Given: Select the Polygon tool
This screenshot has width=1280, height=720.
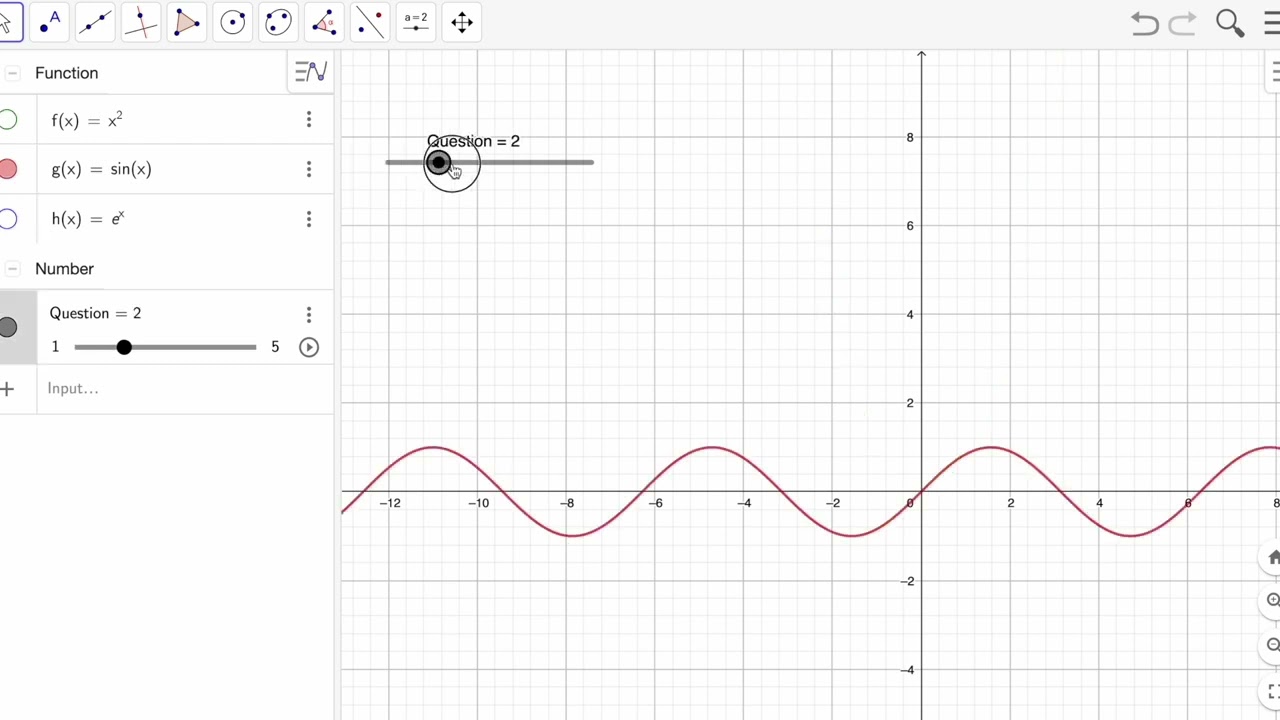Looking at the screenshot, I should 187,22.
